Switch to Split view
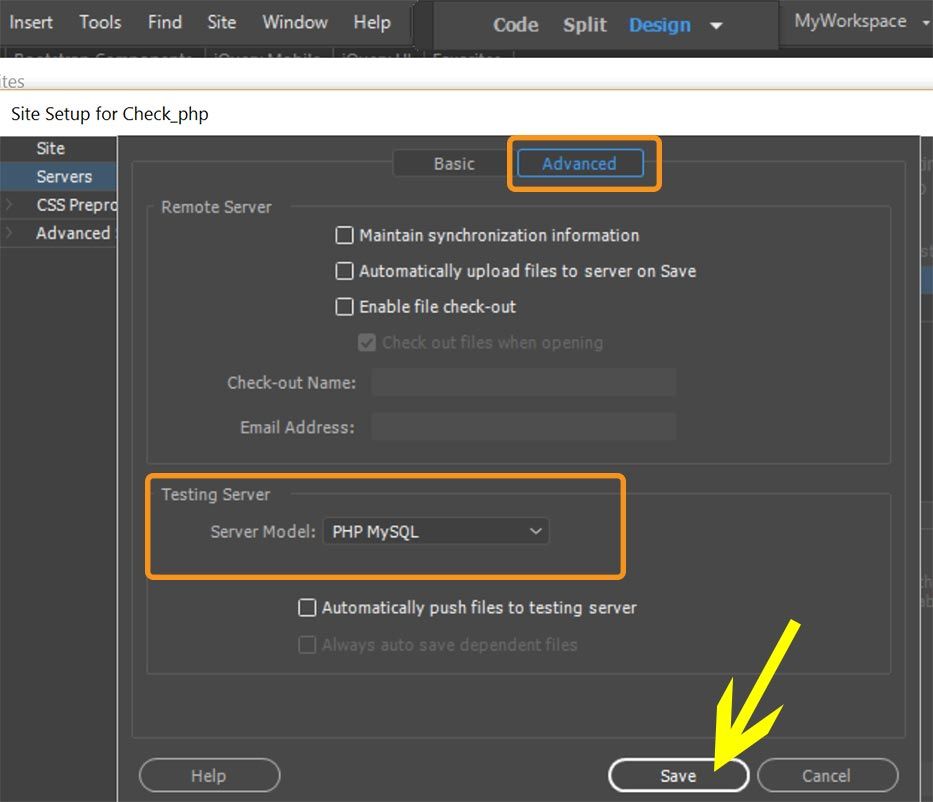Image resolution: width=933 pixels, height=802 pixels. 584,25
